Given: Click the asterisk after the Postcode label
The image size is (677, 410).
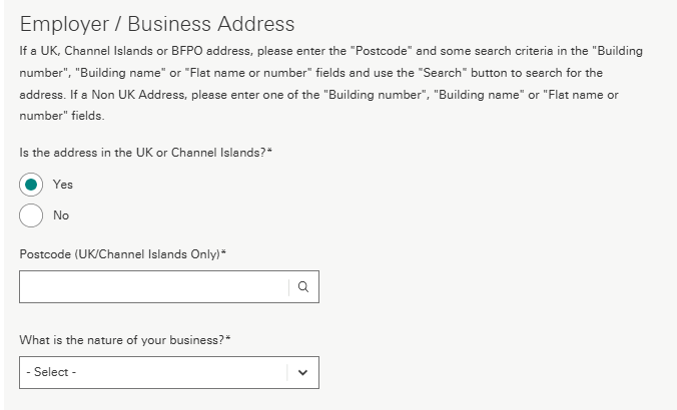Looking at the screenshot, I should (224, 253).
